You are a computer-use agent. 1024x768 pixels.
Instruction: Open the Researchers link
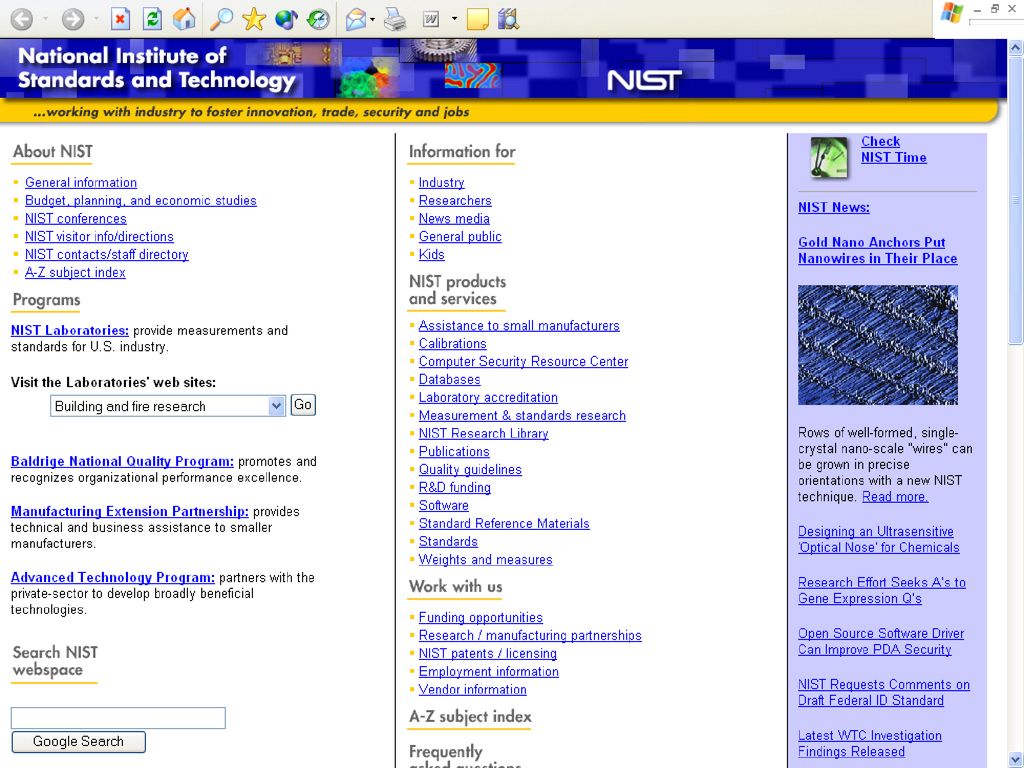455,200
